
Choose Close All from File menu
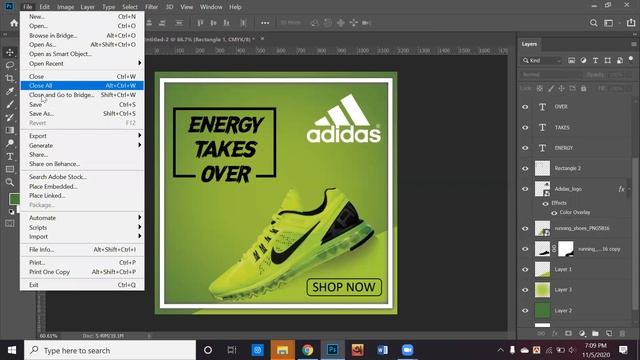(82, 85)
